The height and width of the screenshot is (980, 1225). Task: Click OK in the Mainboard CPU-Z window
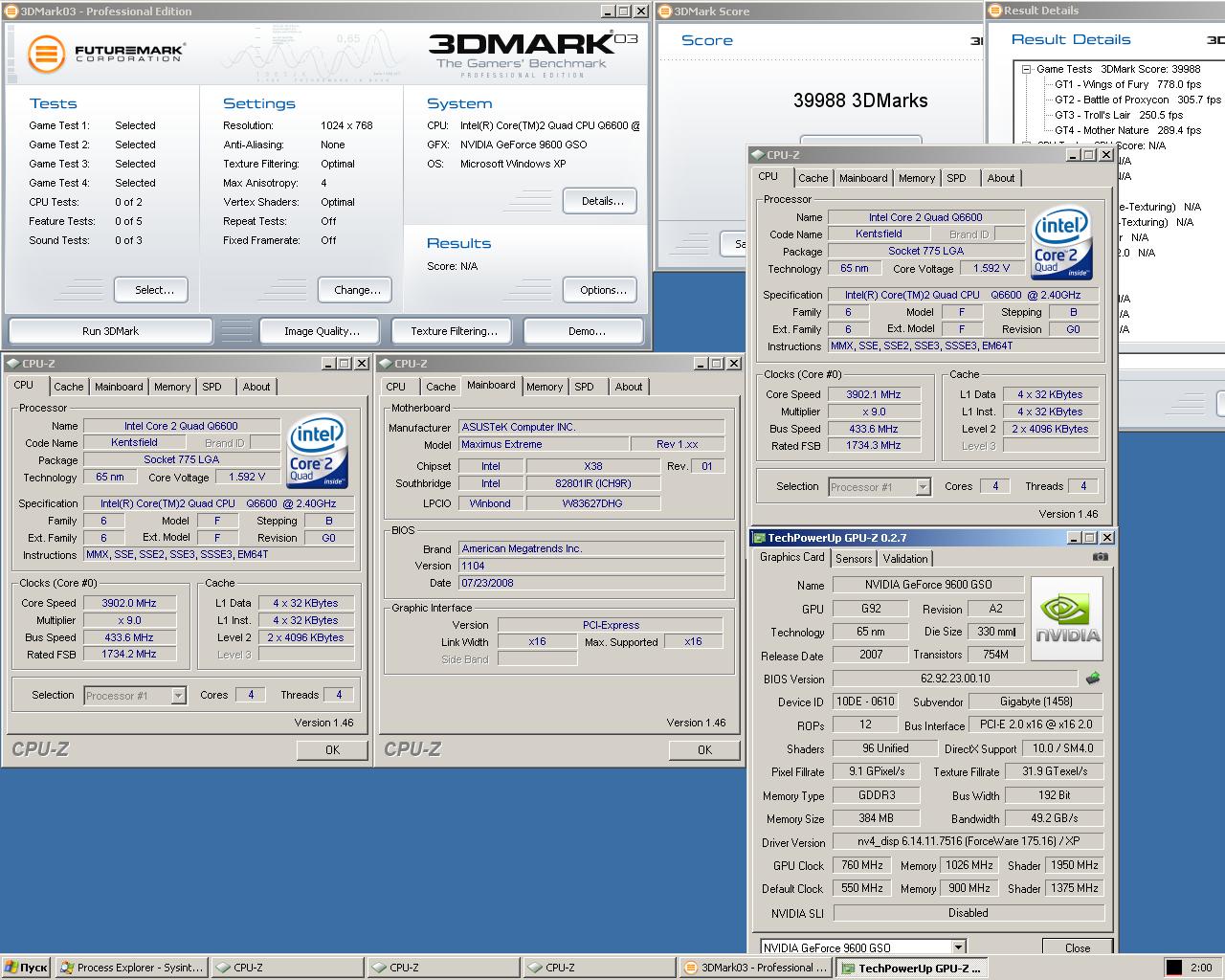point(704,750)
